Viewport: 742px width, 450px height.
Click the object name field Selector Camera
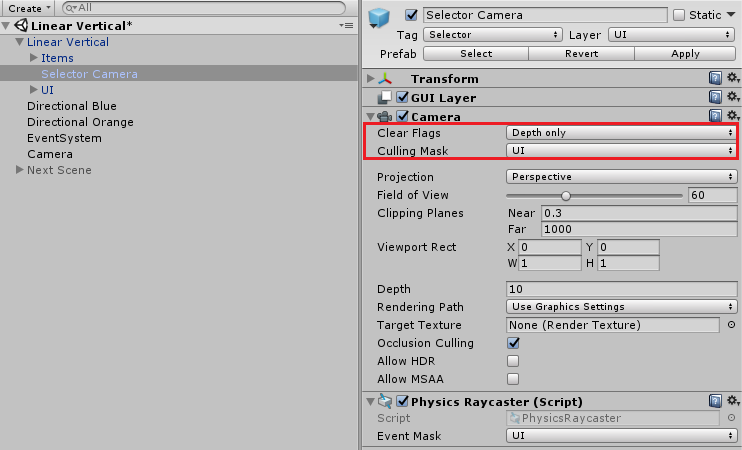point(545,15)
